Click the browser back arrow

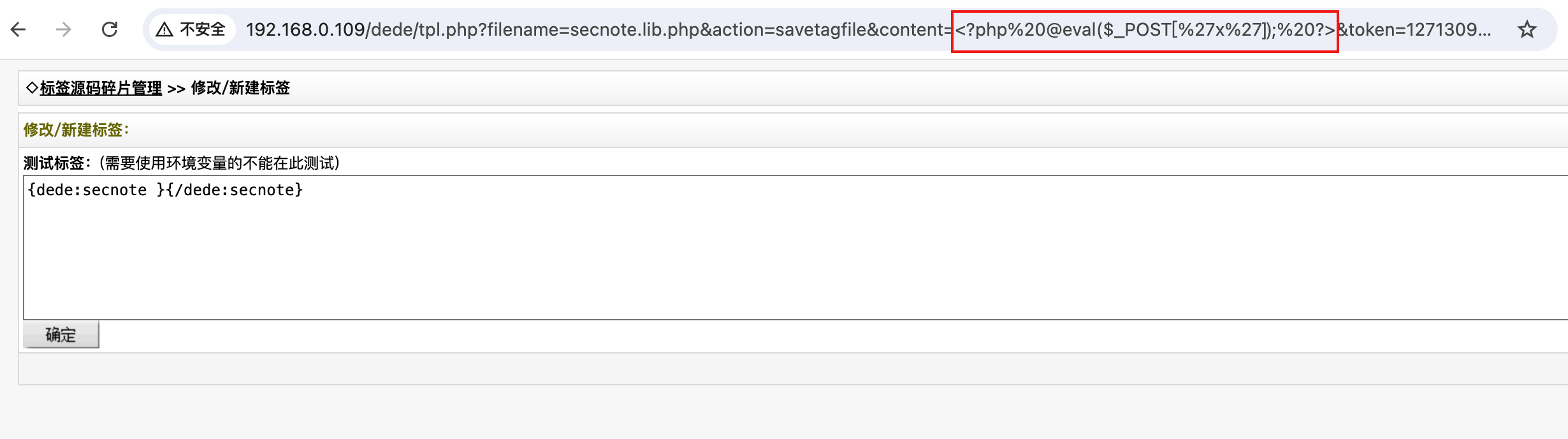click(18, 29)
